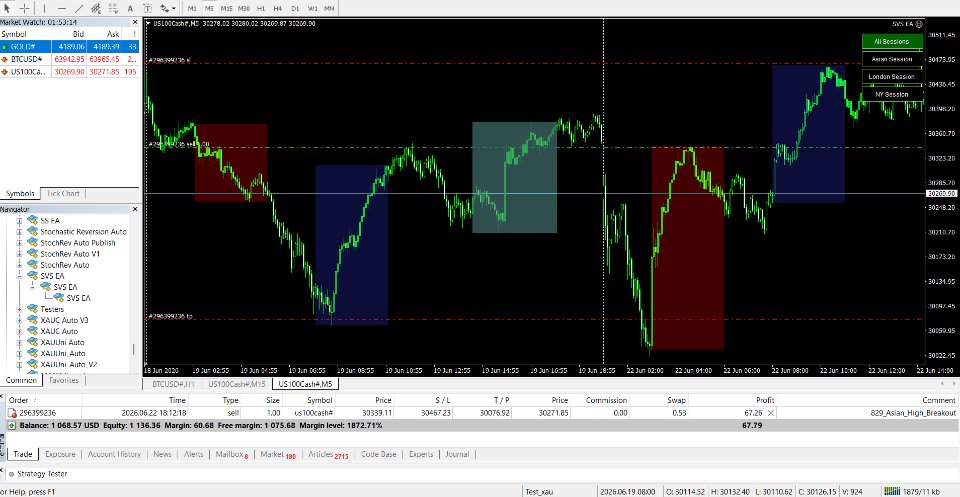This screenshot has width=960, height=497.
Task: Open the BTCUSD#,H1 chart tab
Action: pos(173,384)
